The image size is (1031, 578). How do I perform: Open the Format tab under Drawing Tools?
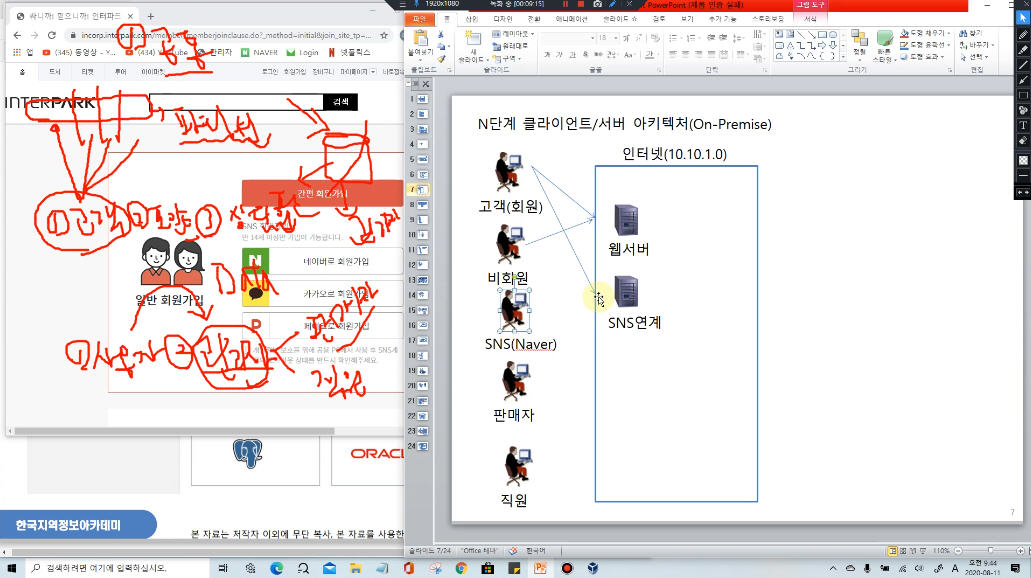pyautogui.click(x=810, y=19)
